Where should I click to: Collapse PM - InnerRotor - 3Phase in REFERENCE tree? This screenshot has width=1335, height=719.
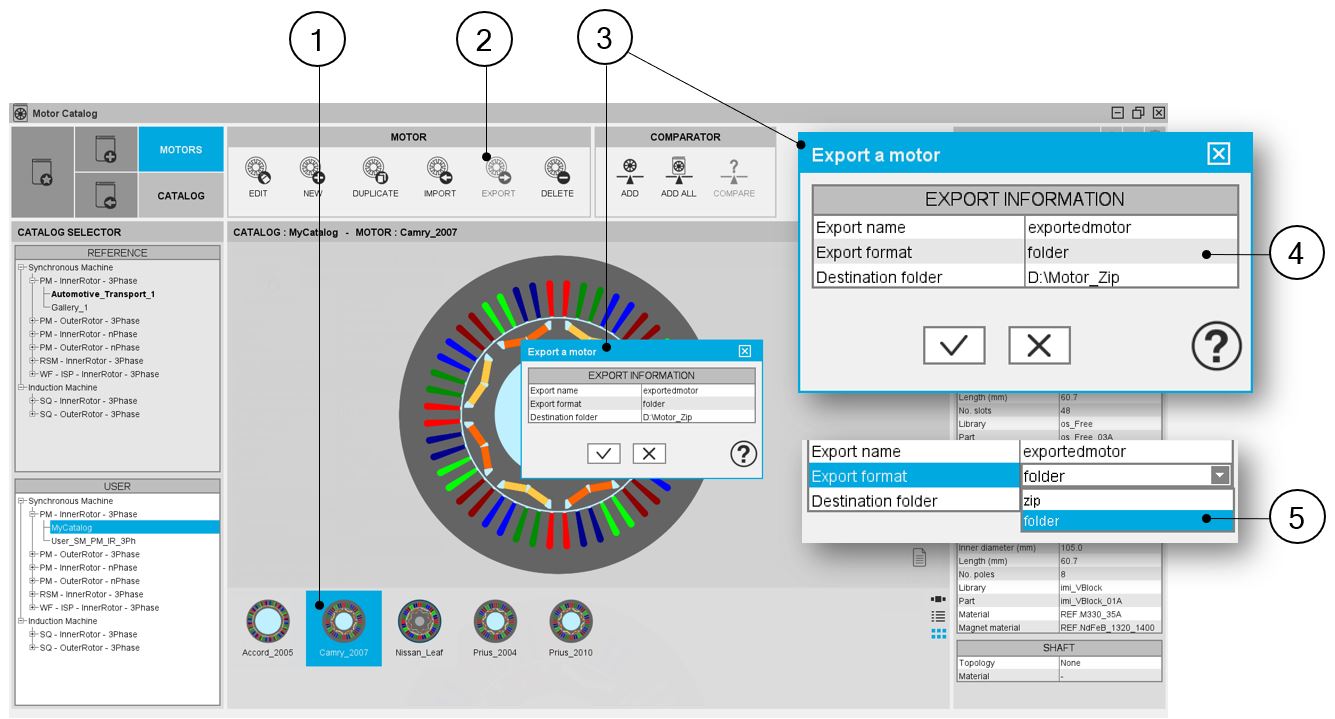(33, 281)
